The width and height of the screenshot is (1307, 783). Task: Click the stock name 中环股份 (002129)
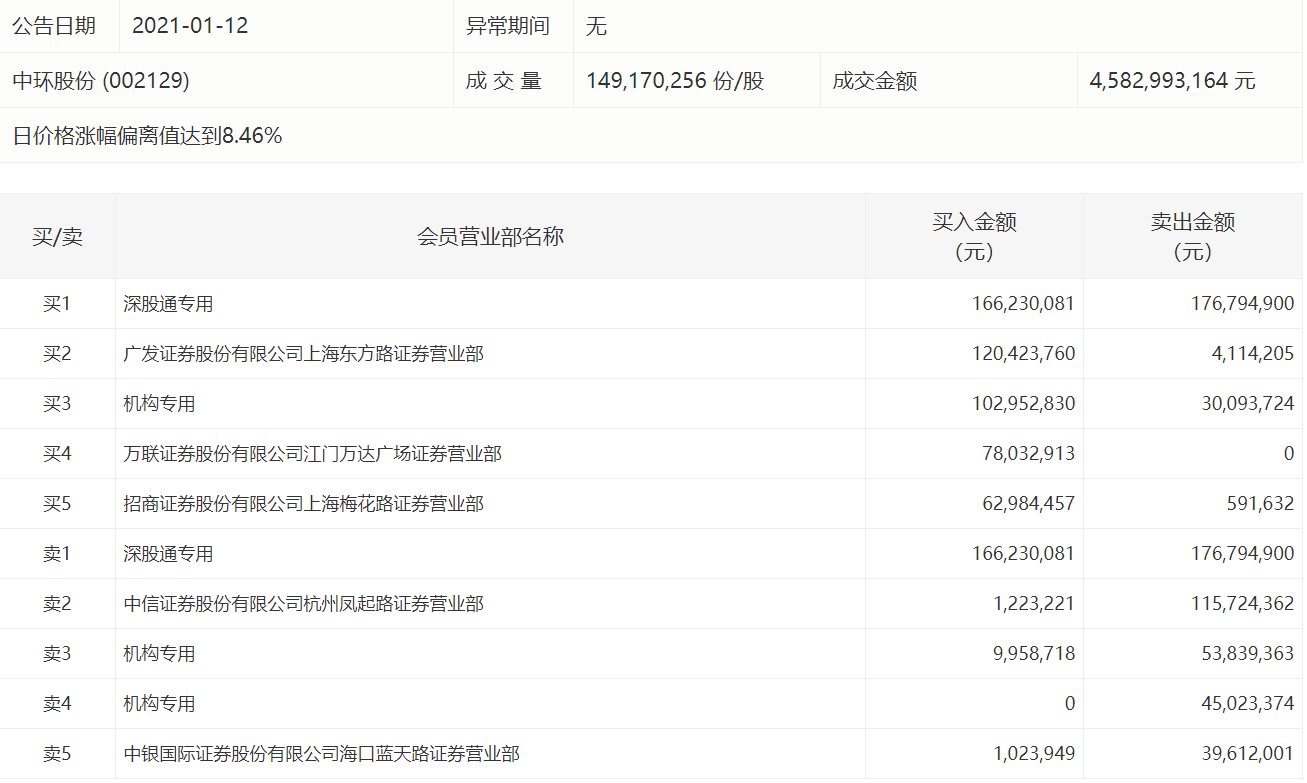tap(101, 81)
